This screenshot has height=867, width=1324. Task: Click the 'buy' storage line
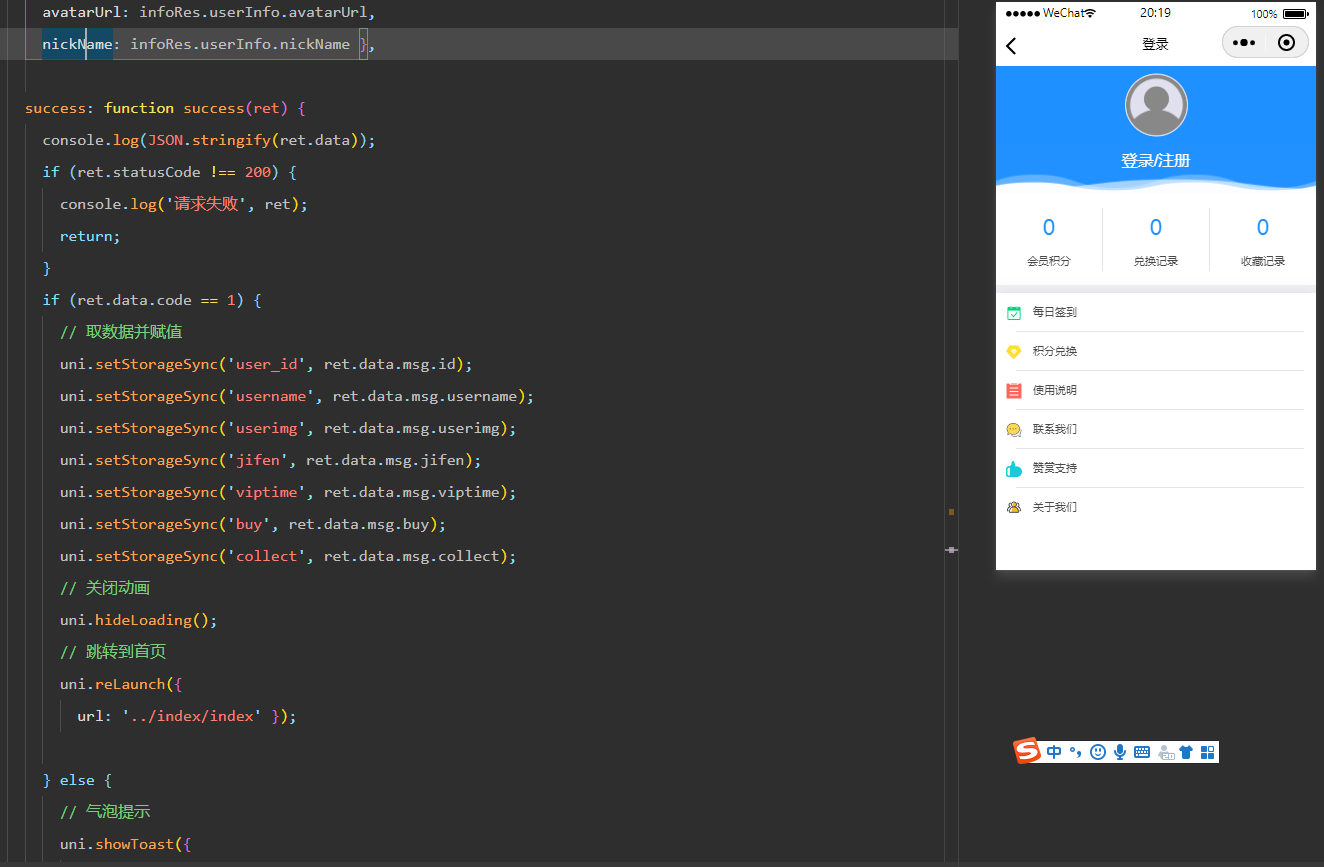point(253,524)
